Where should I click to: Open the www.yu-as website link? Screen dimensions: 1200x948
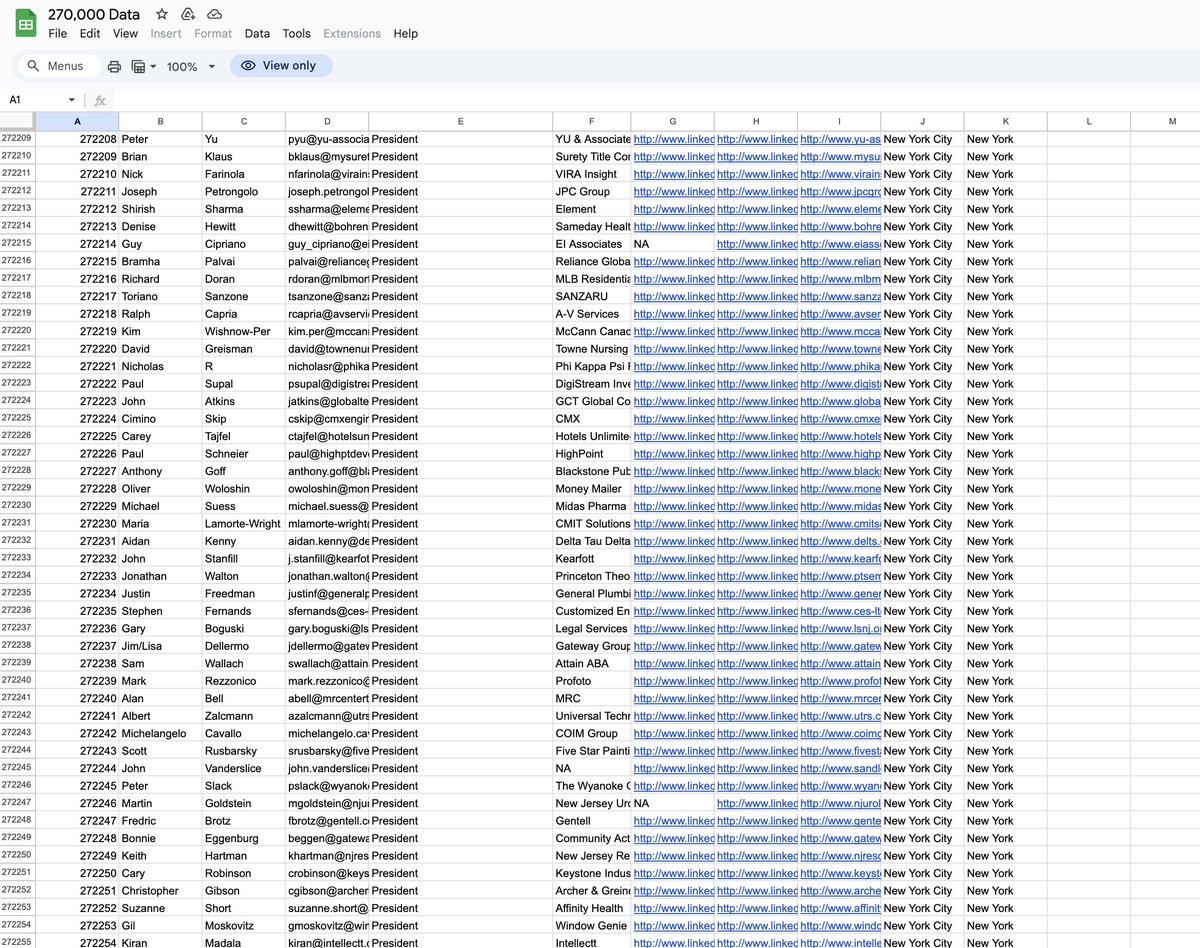[x=840, y=139]
